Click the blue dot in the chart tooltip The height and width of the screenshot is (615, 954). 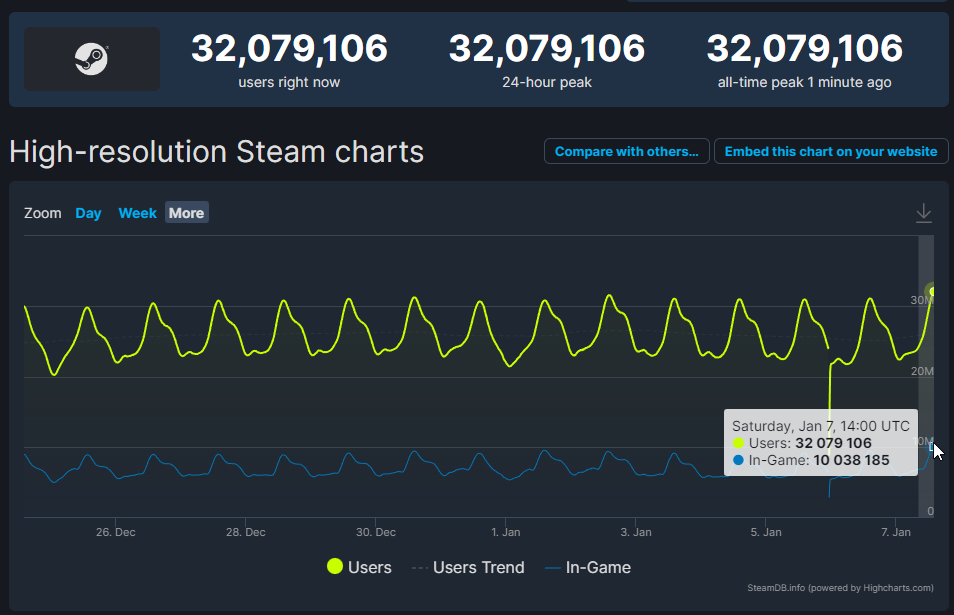click(738, 461)
